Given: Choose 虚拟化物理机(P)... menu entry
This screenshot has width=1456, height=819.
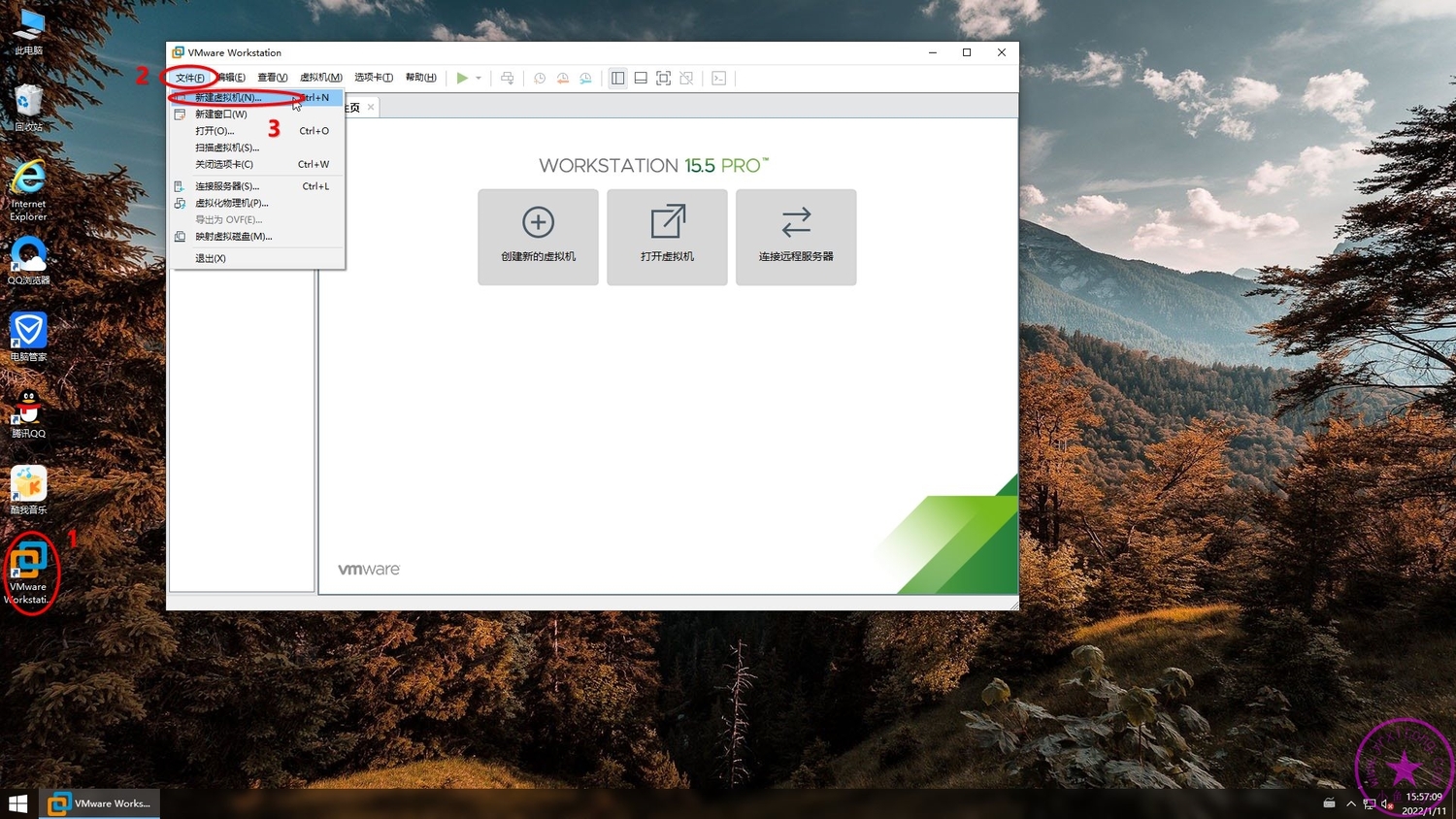Looking at the screenshot, I should click(x=256, y=203).
